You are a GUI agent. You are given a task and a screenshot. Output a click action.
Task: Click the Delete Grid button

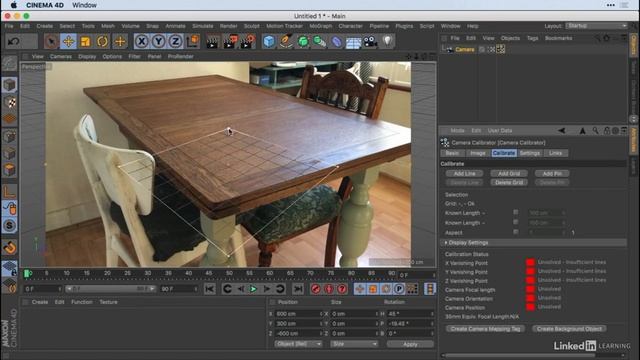(509, 182)
